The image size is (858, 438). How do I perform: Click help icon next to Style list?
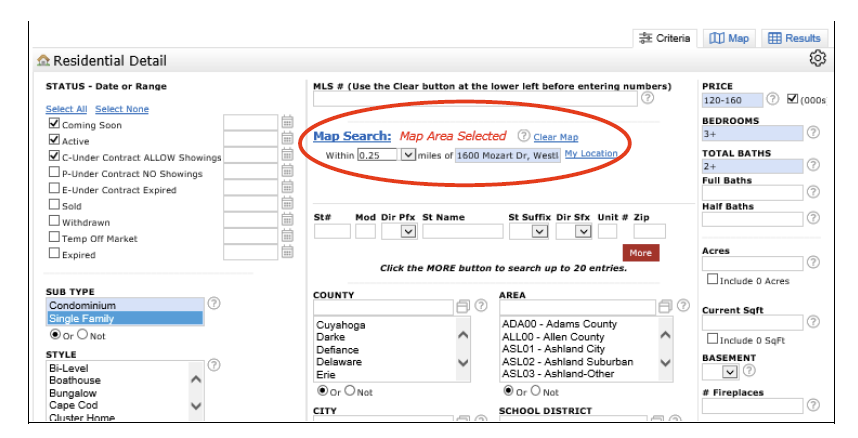(214, 365)
